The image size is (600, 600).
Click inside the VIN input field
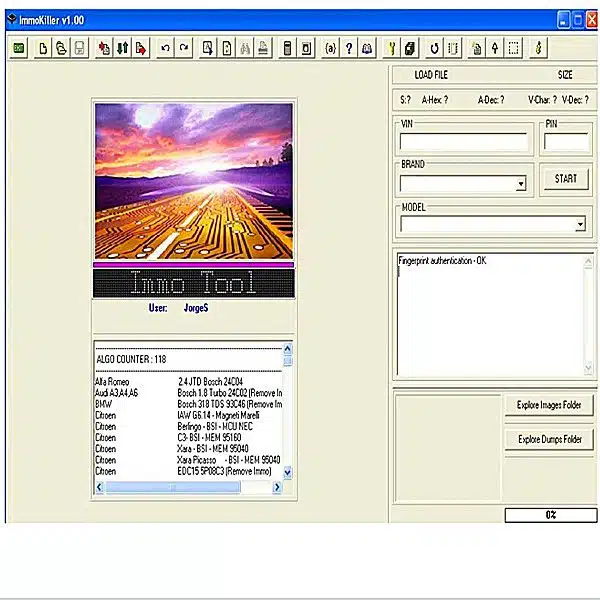tap(464, 142)
